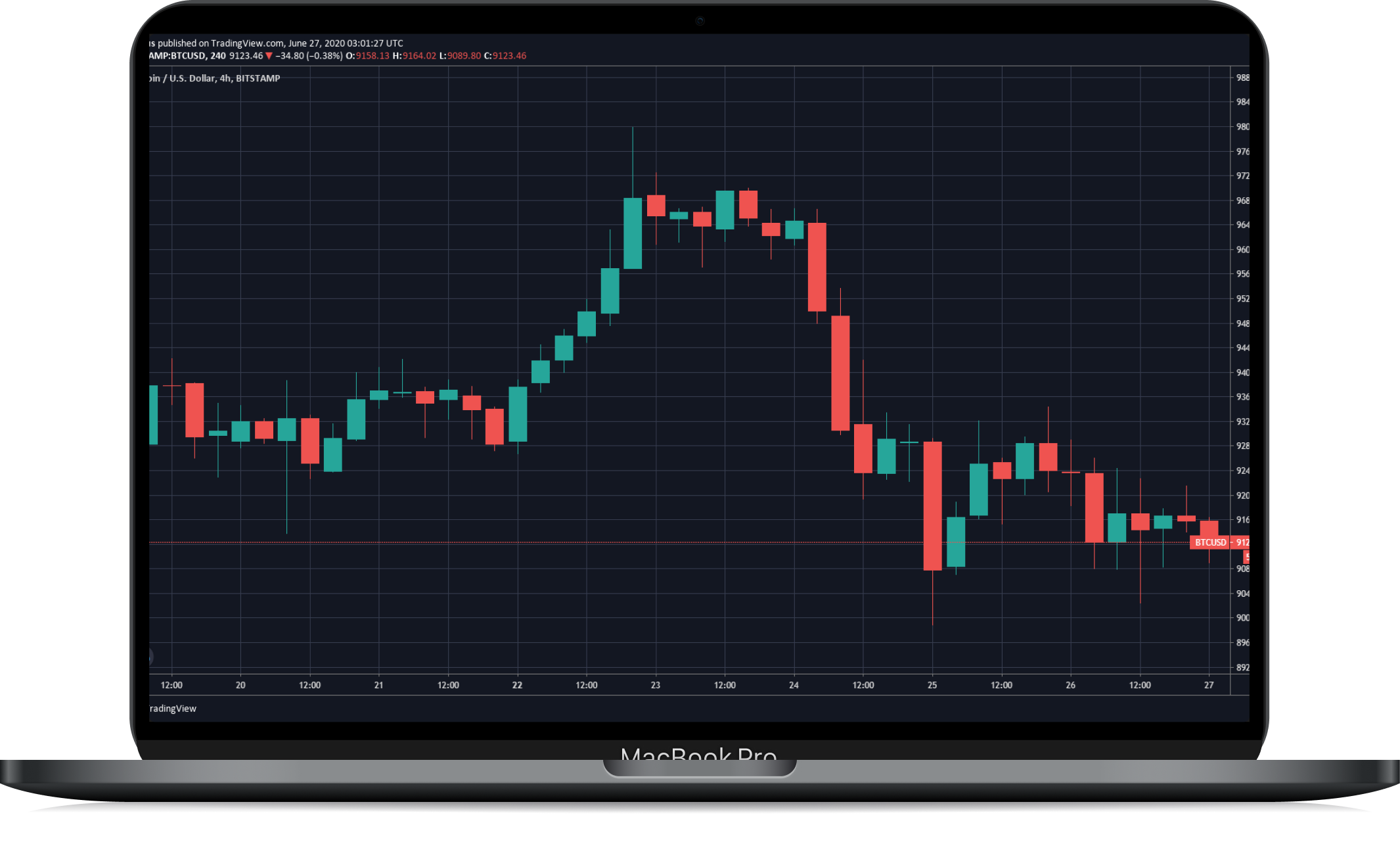Click the TradingView watermark at bottom left
This screenshot has width=1400, height=844.
click(173, 709)
